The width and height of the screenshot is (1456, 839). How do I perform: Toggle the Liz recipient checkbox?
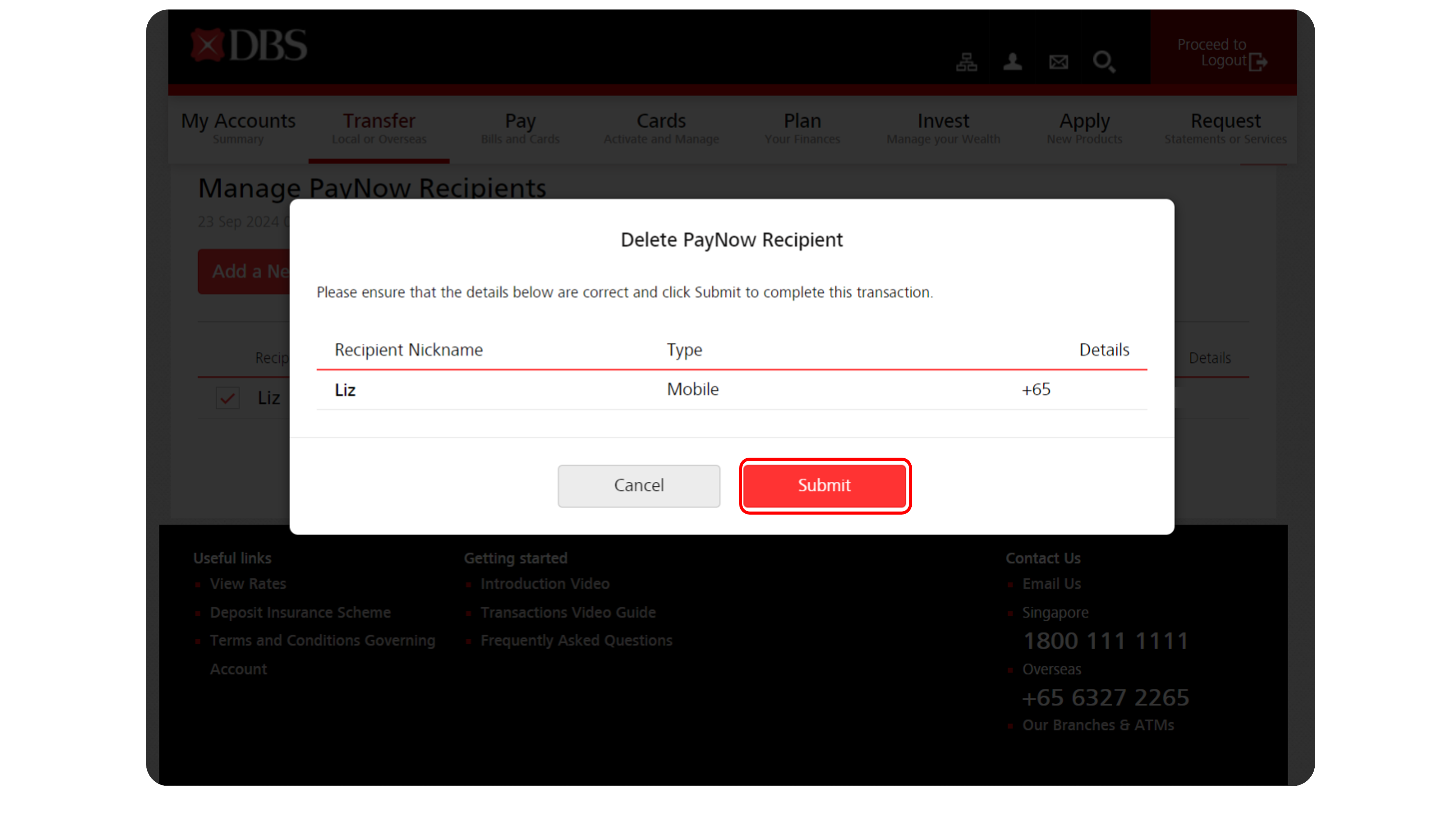pos(227,398)
